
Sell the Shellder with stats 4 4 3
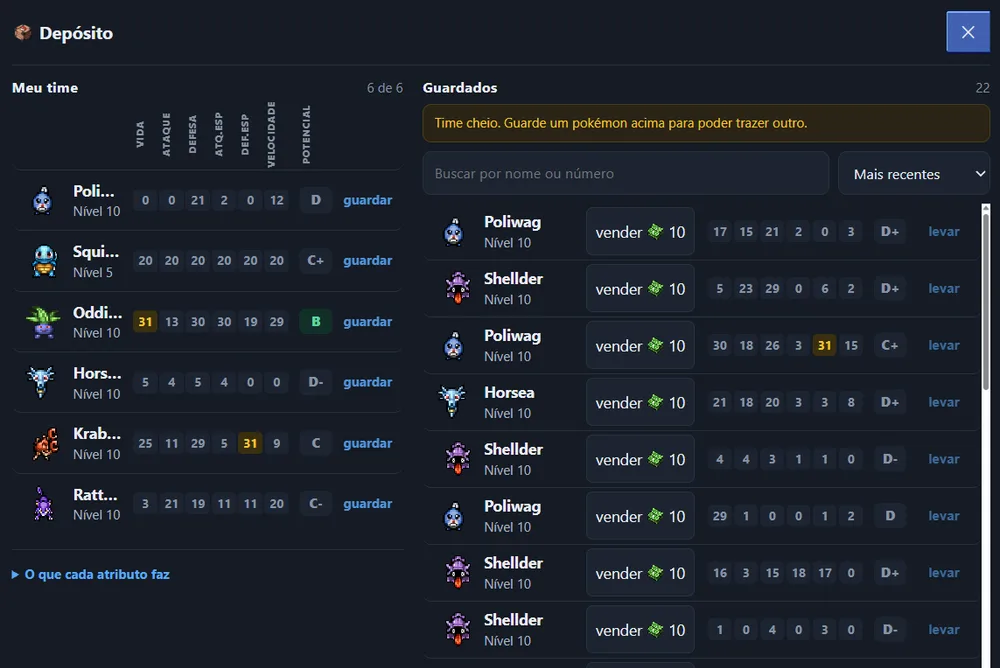pos(640,459)
